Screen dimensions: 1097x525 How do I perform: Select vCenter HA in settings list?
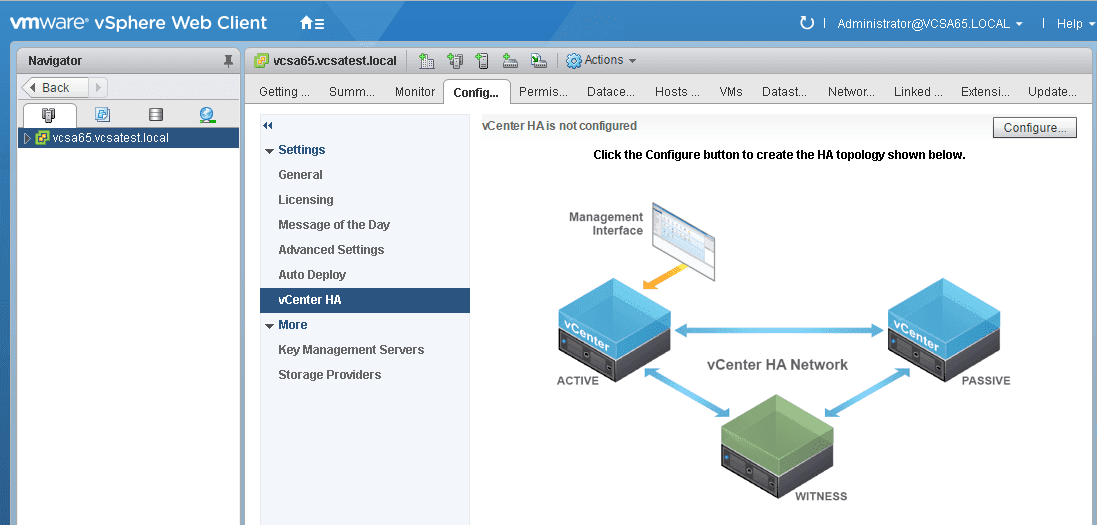click(x=365, y=300)
